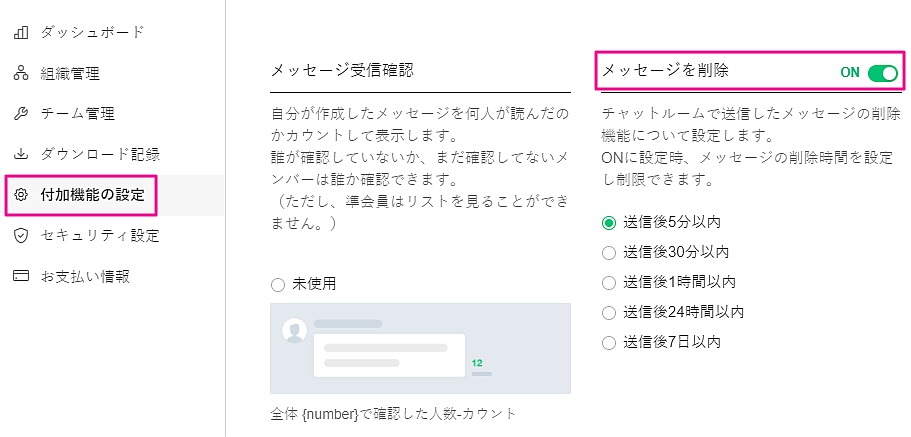Select the 送信後5分以内 radio option
Screen dimensions: 911x437
(609, 222)
